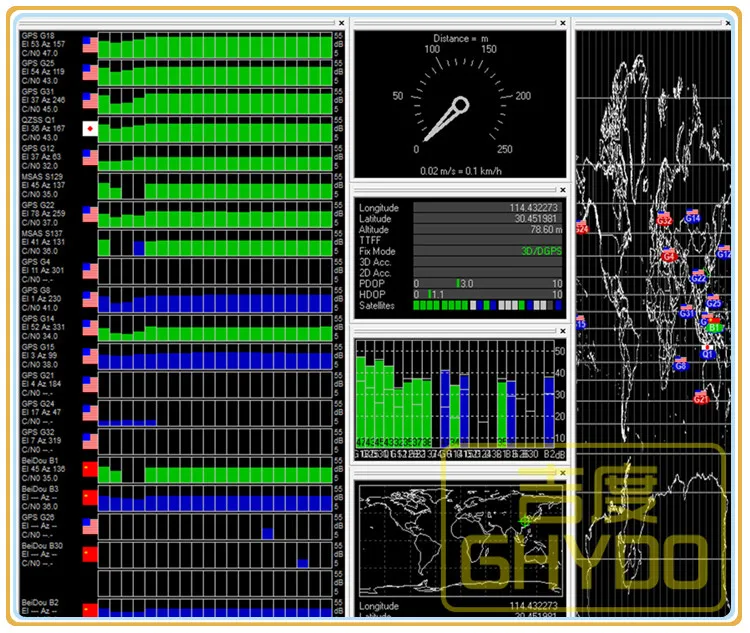Close the speed gauge panel
The image size is (750, 633).
563,23
